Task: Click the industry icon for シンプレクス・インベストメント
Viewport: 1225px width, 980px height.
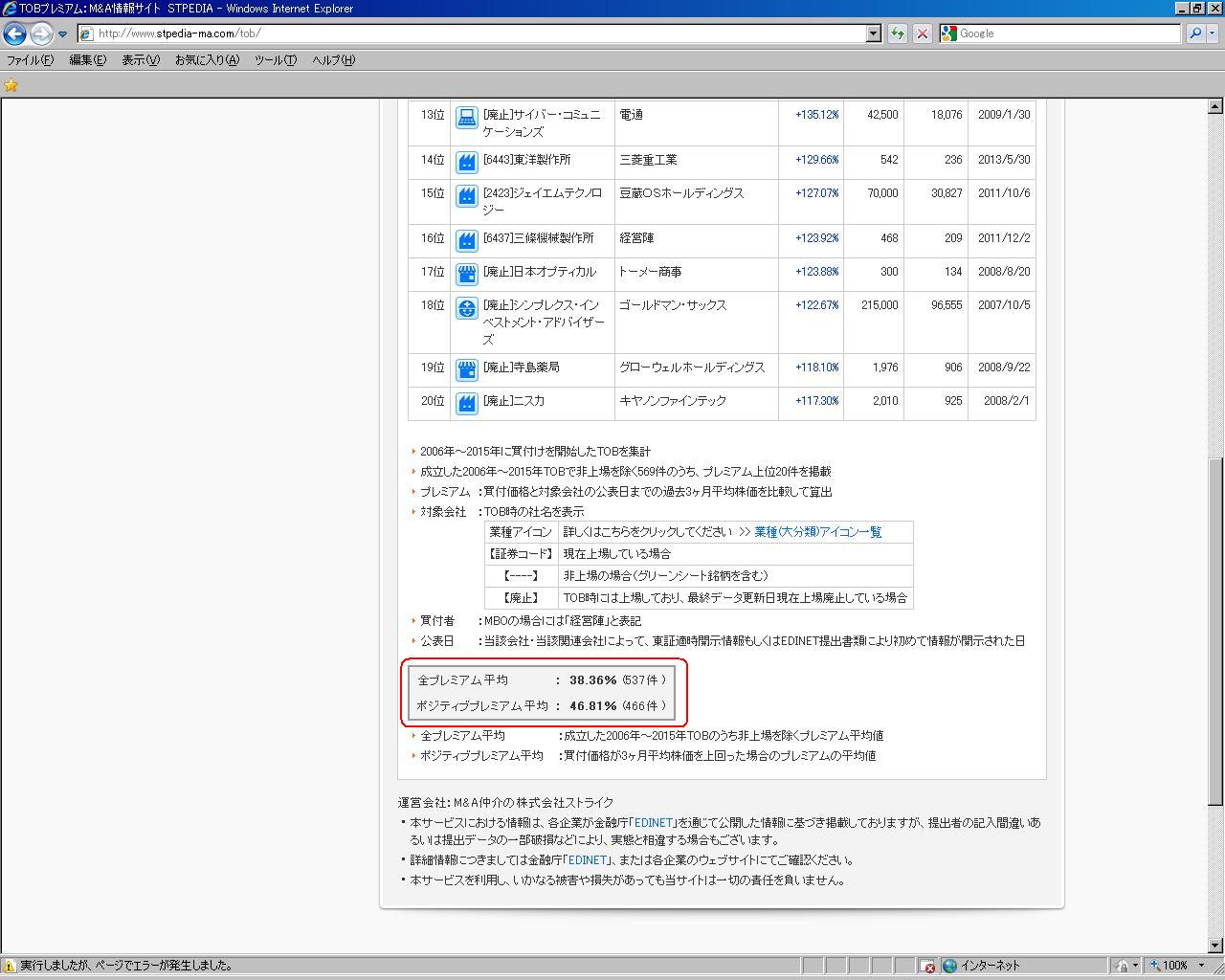Action: pos(466,308)
